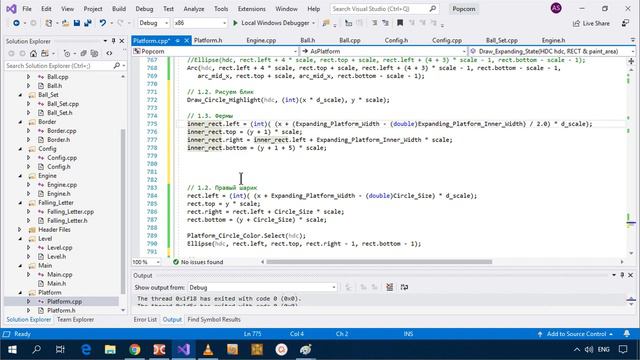Select Falling_Letter.h in Solution Explorer
This screenshot has height=360, width=640.
pyautogui.click(x=67, y=221)
